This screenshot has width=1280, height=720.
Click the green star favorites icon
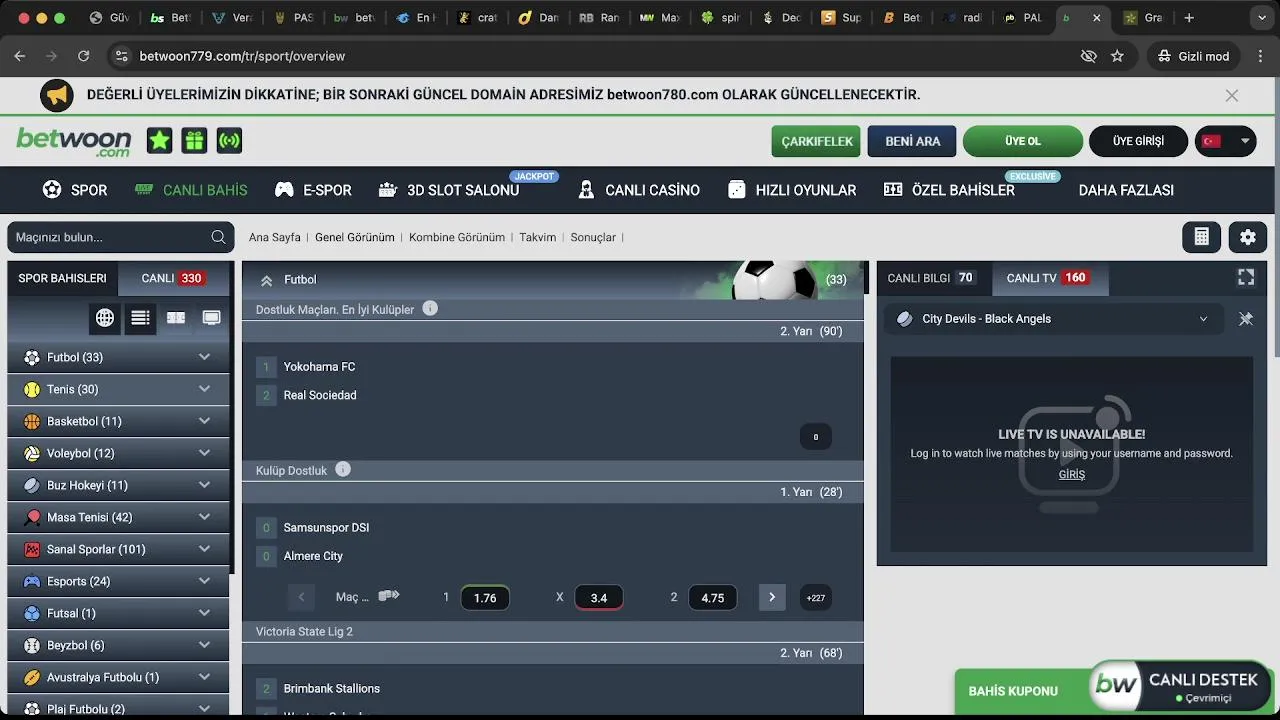[x=160, y=141]
